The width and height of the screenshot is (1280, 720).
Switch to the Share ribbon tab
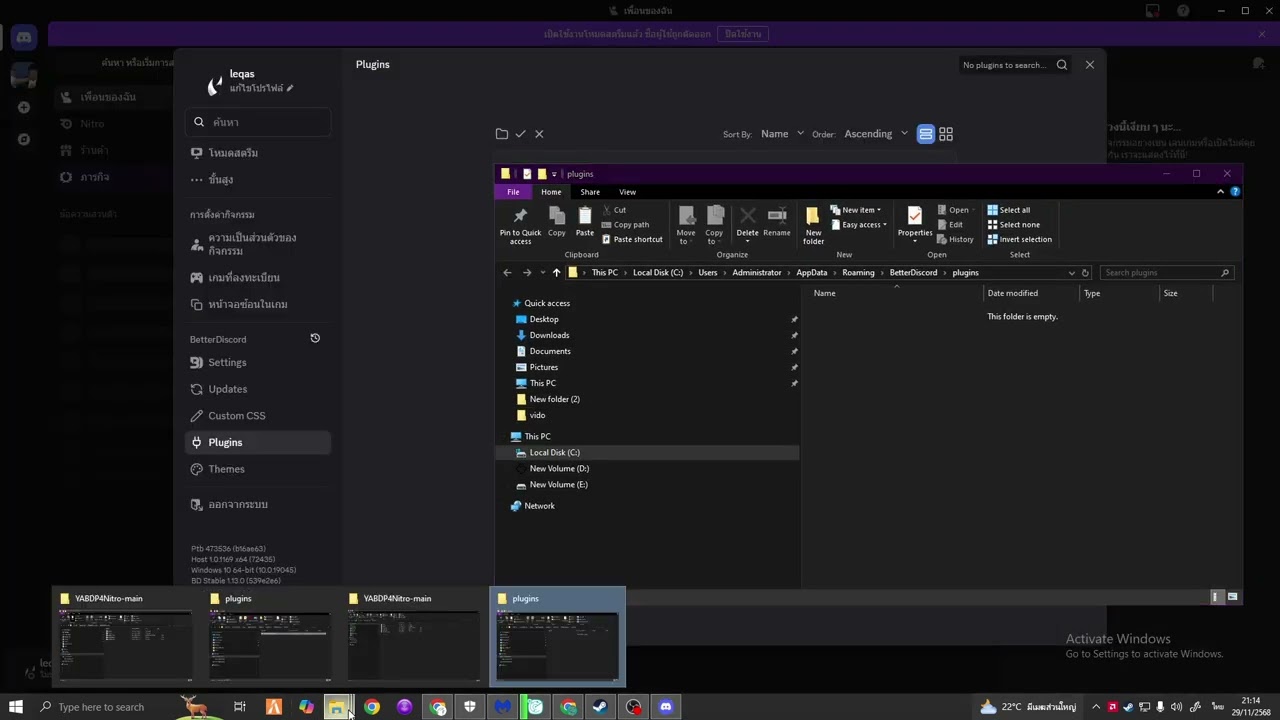590,192
